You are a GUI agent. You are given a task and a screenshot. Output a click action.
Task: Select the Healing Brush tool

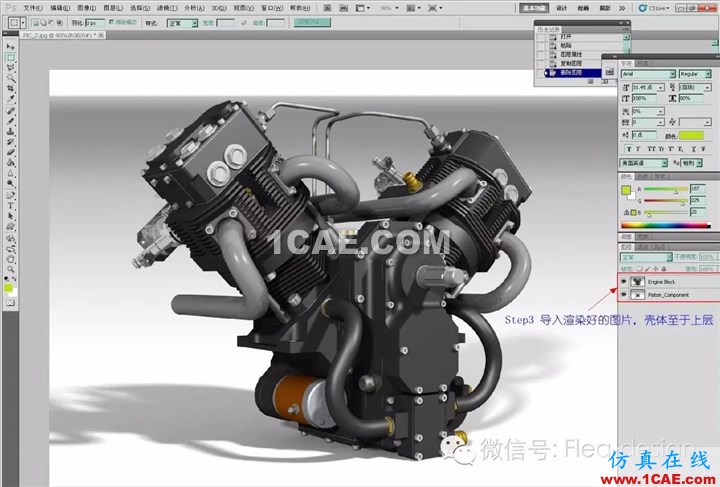[x=10, y=111]
